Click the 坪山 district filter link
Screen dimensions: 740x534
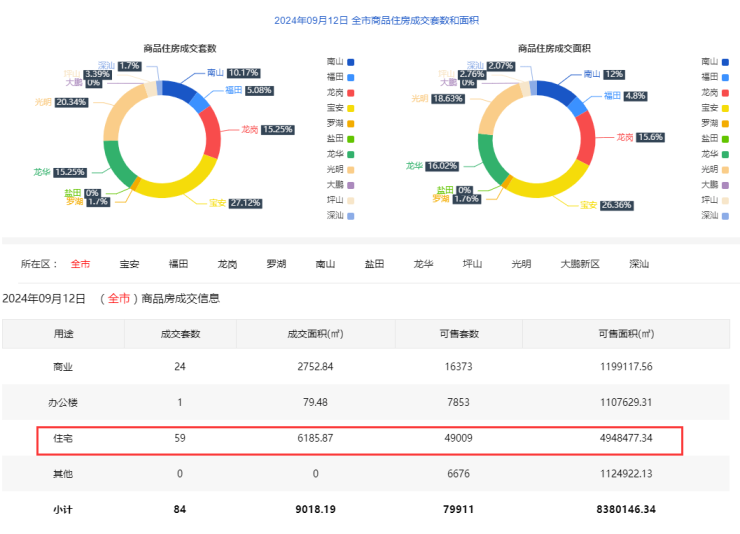pos(472,264)
